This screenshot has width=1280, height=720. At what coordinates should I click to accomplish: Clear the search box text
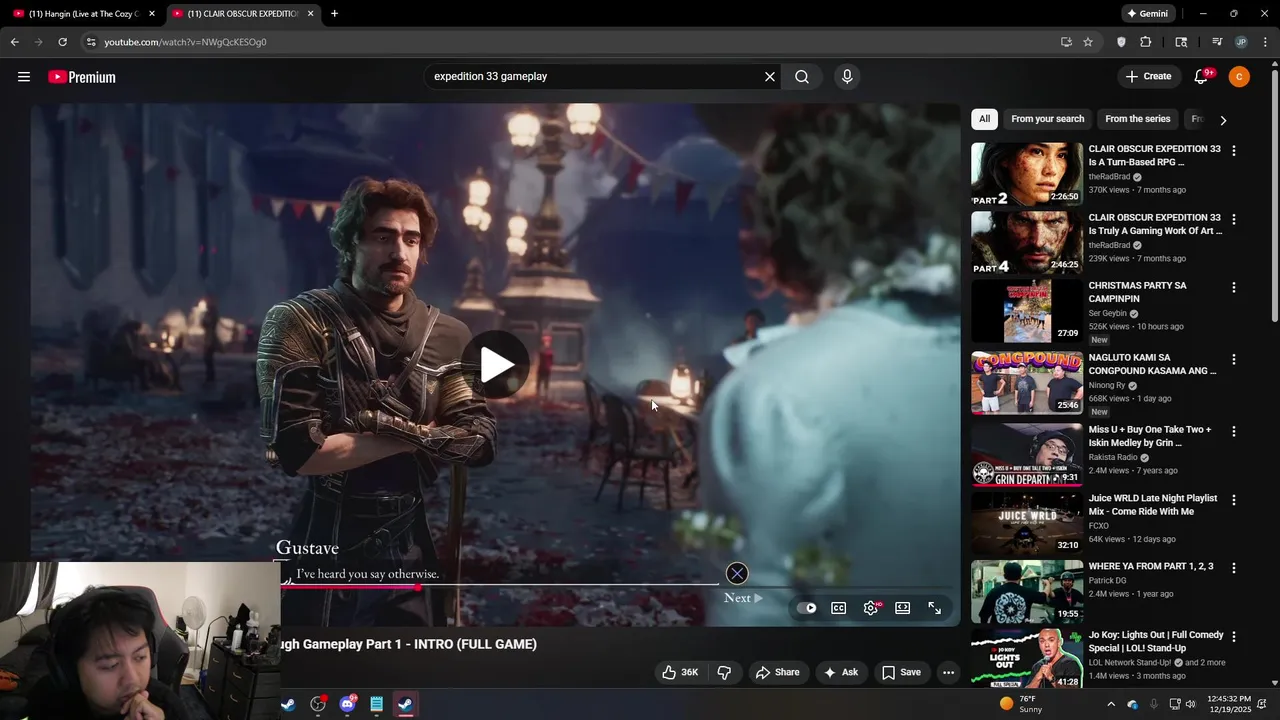pos(770,77)
